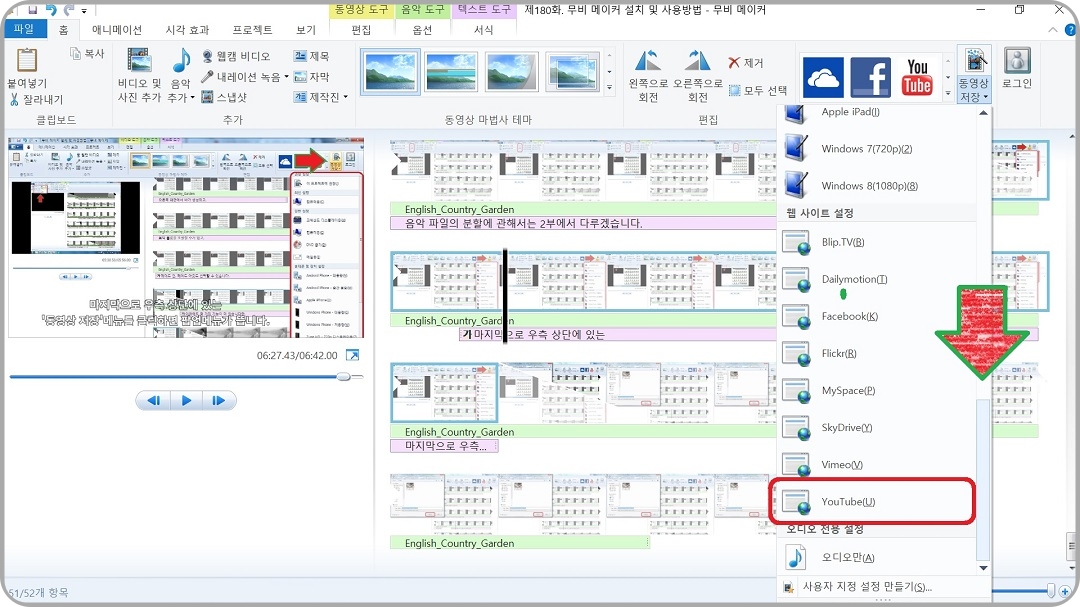The image size is (1080, 607).
Task: Add a Title (제목) clip
Action: 312,56
